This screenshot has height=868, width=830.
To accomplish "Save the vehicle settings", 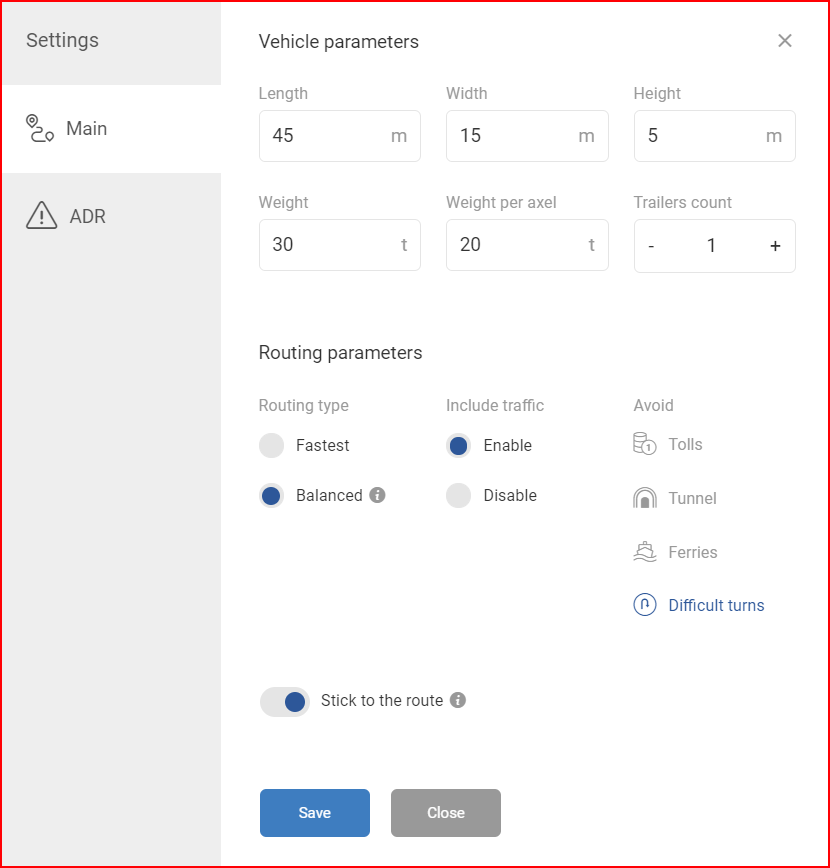I will [x=315, y=813].
